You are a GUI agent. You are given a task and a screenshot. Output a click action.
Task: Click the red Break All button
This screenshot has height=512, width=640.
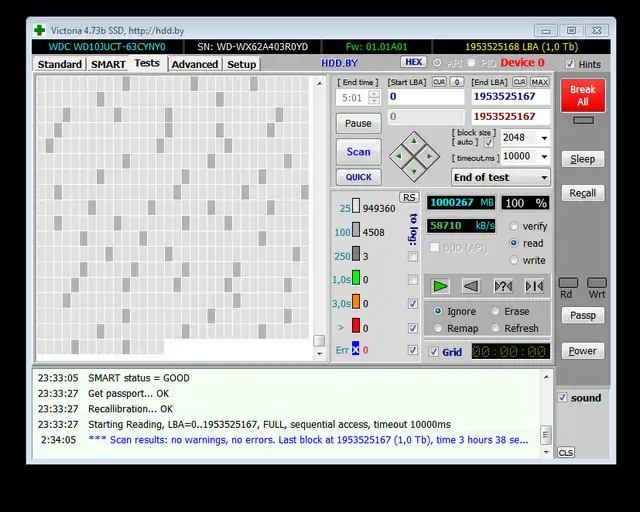[x=582, y=96]
